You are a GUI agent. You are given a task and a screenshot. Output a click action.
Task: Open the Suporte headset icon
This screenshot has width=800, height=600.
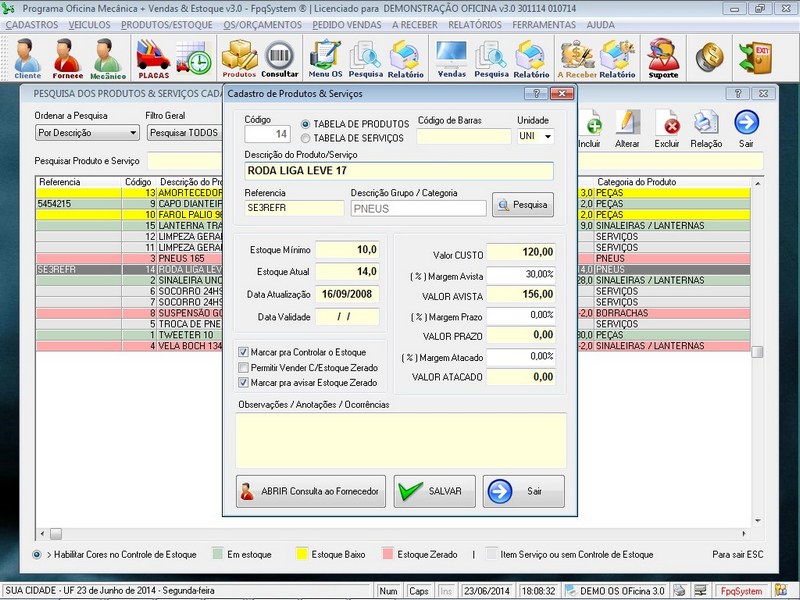[x=663, y=58]
